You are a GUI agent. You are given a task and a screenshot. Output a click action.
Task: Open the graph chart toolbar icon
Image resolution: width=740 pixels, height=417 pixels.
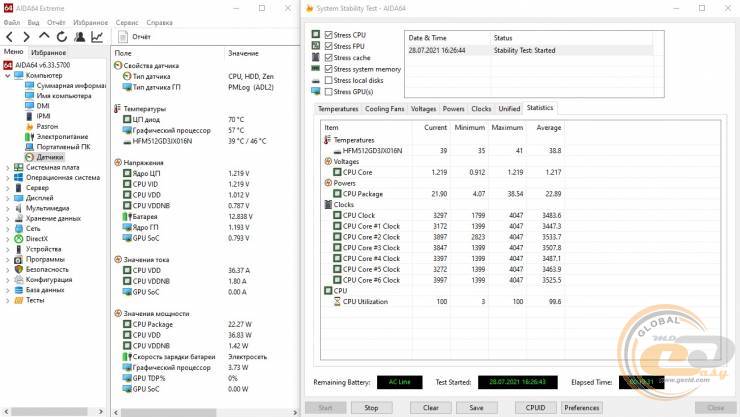(97, 37)
